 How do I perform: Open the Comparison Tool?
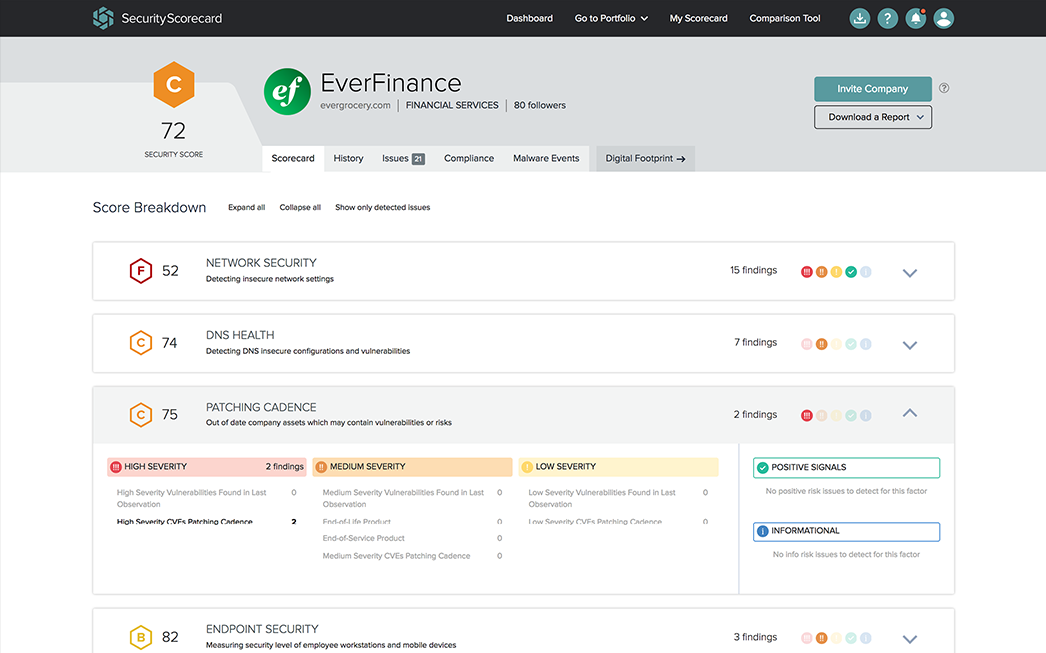784,18
